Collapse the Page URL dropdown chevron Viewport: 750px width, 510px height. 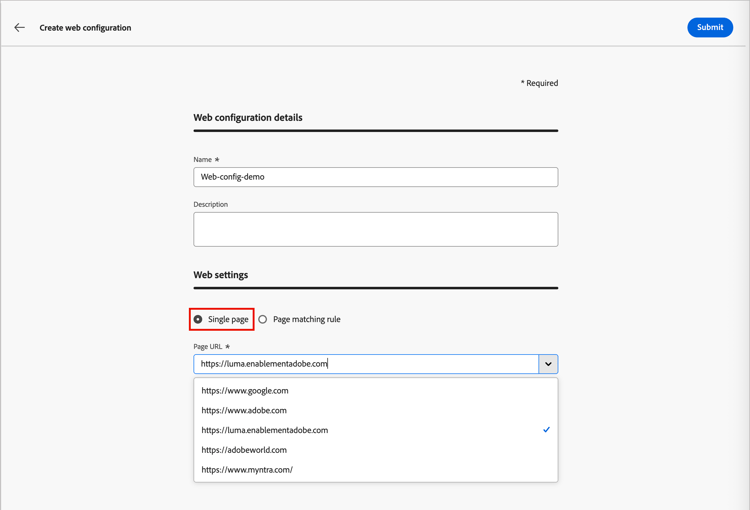(x=548, y=364)
